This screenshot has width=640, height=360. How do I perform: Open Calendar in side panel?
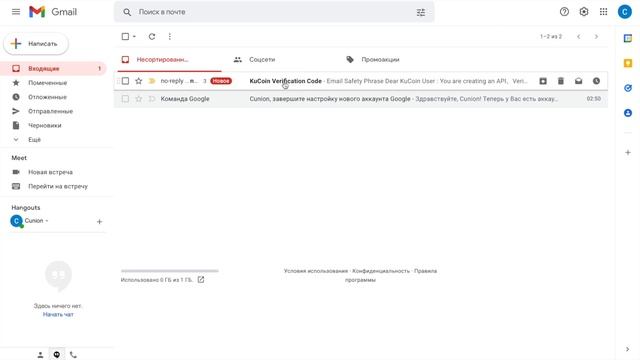click(x=628, y=38)
